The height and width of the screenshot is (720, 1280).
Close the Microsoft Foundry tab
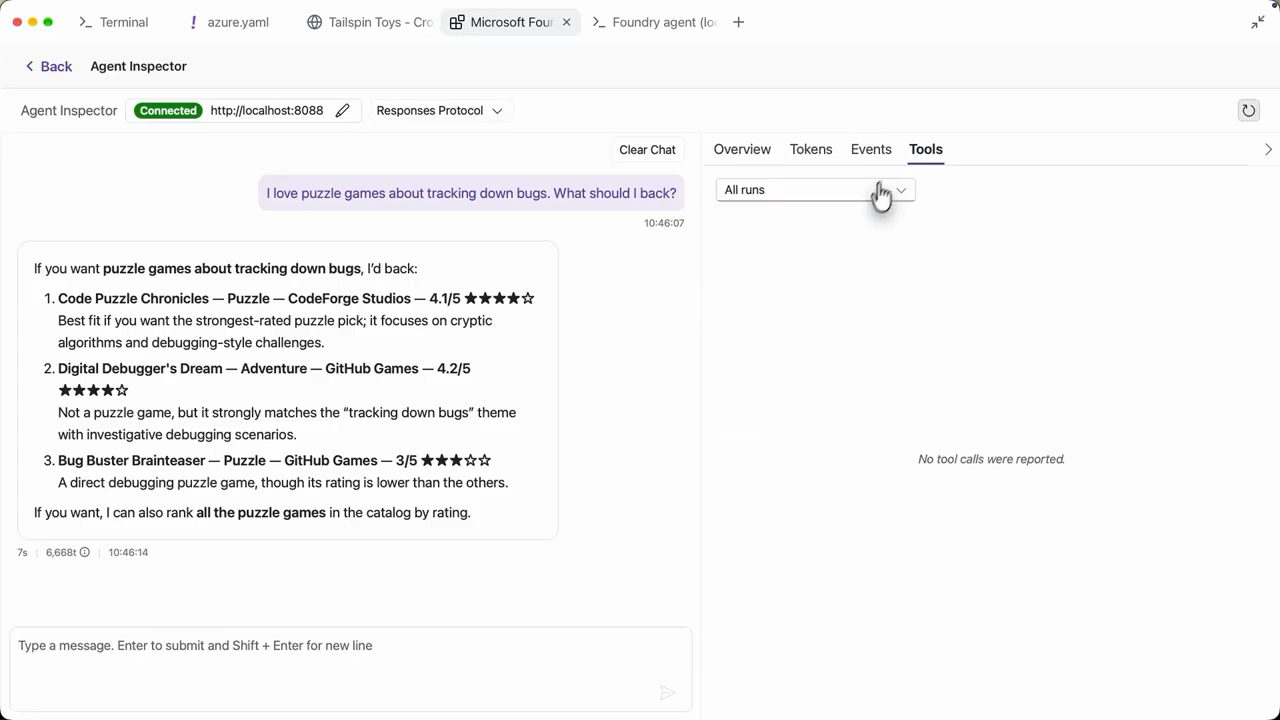[x=566, y=22]
